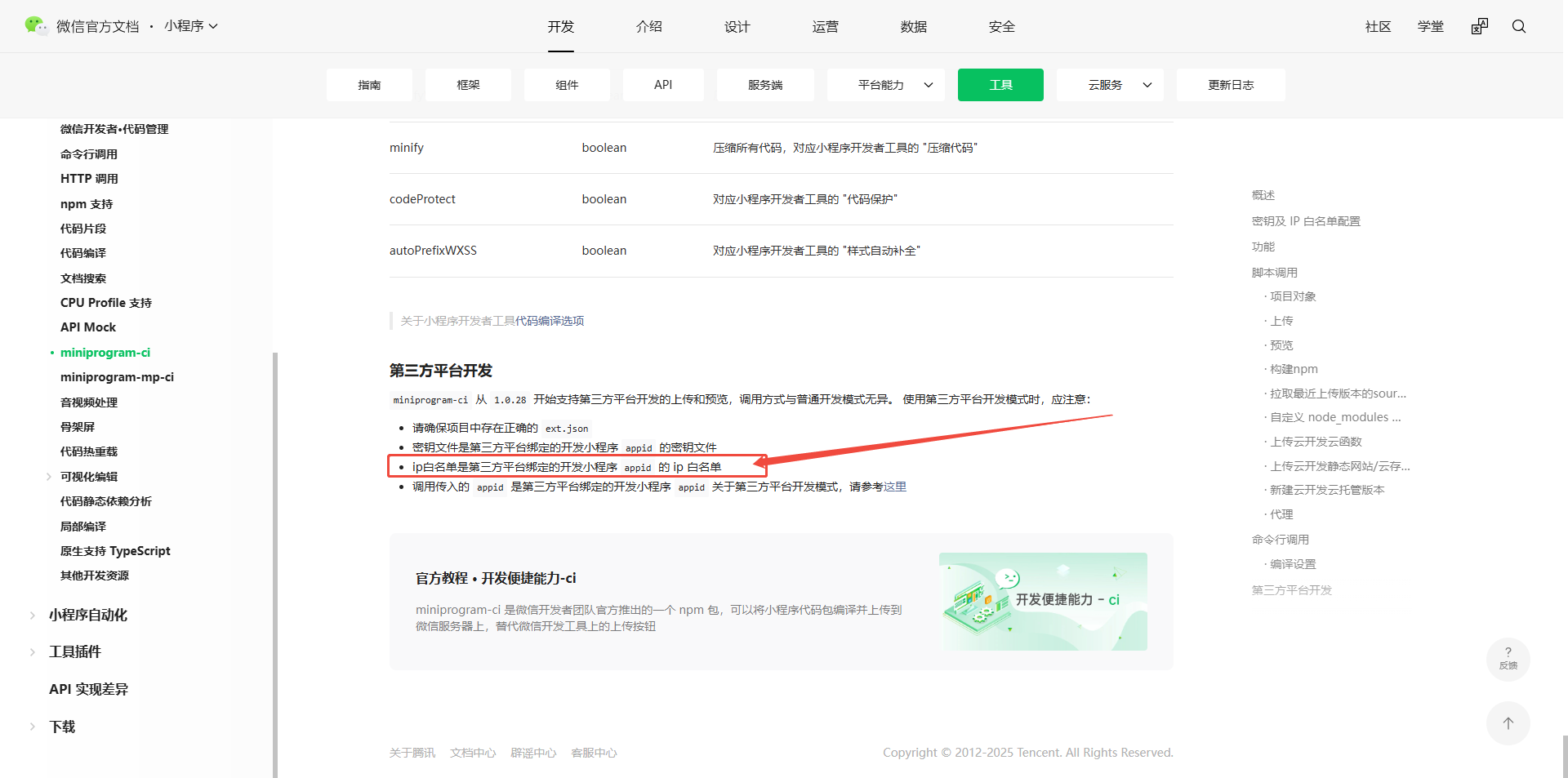Click the back-to-top arrow button

[1508, 723]
